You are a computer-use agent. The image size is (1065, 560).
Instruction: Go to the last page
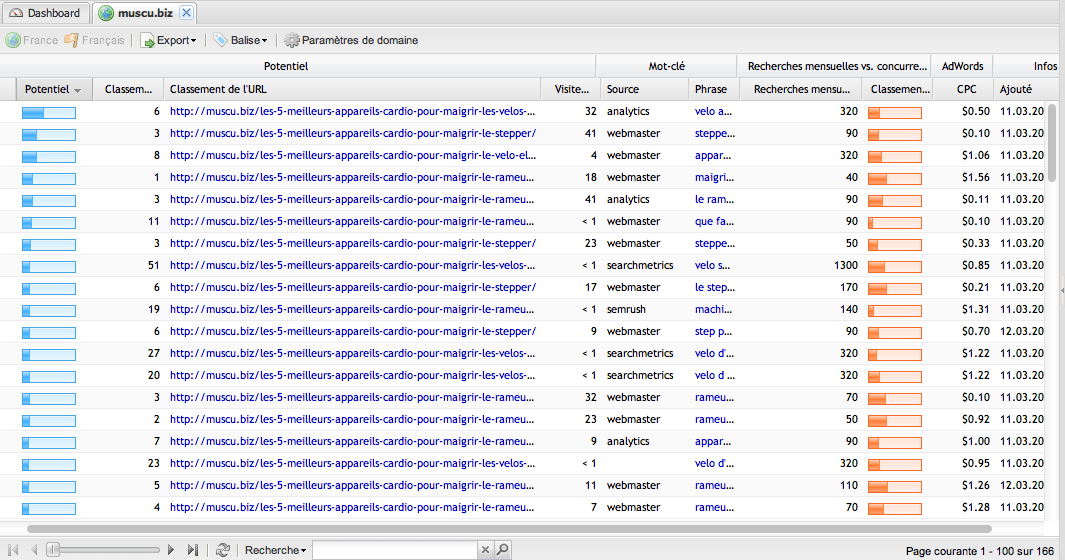(193, 550)
